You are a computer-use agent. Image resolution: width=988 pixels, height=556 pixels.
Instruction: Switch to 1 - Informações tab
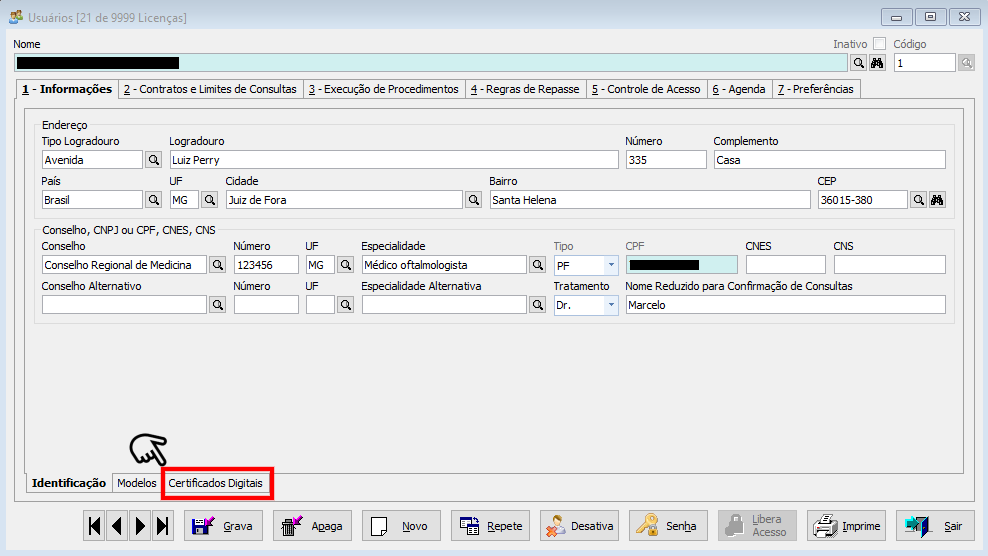(x=67, y=89)
